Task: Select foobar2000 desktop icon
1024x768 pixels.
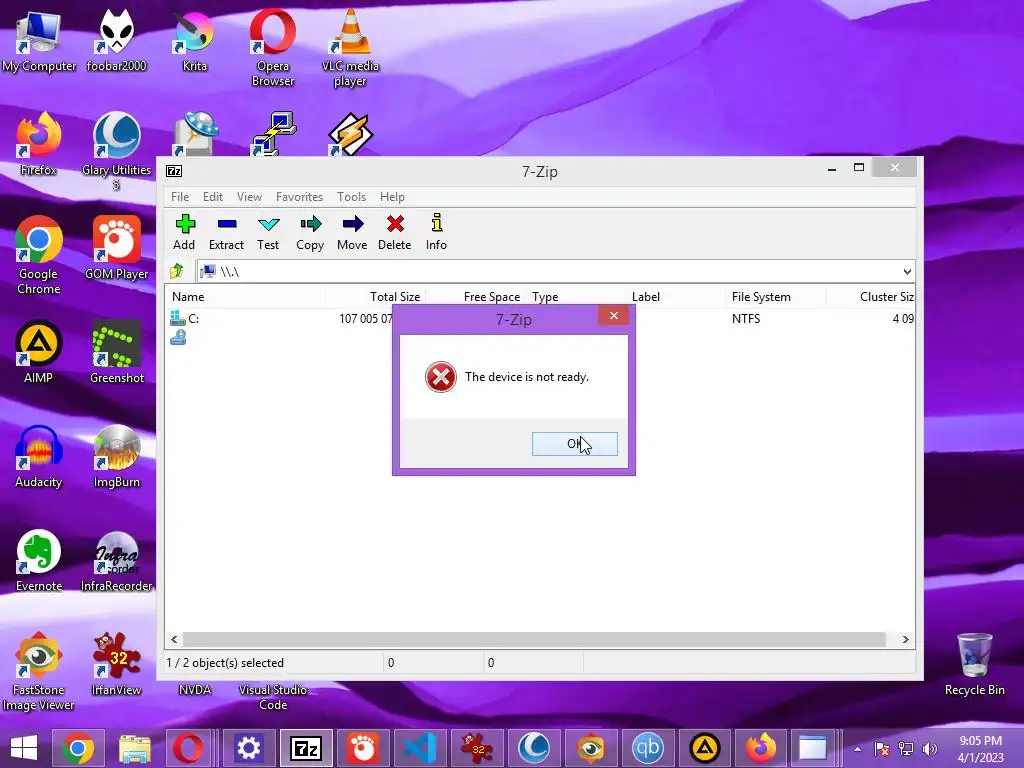Action: (x=116, y=42)
